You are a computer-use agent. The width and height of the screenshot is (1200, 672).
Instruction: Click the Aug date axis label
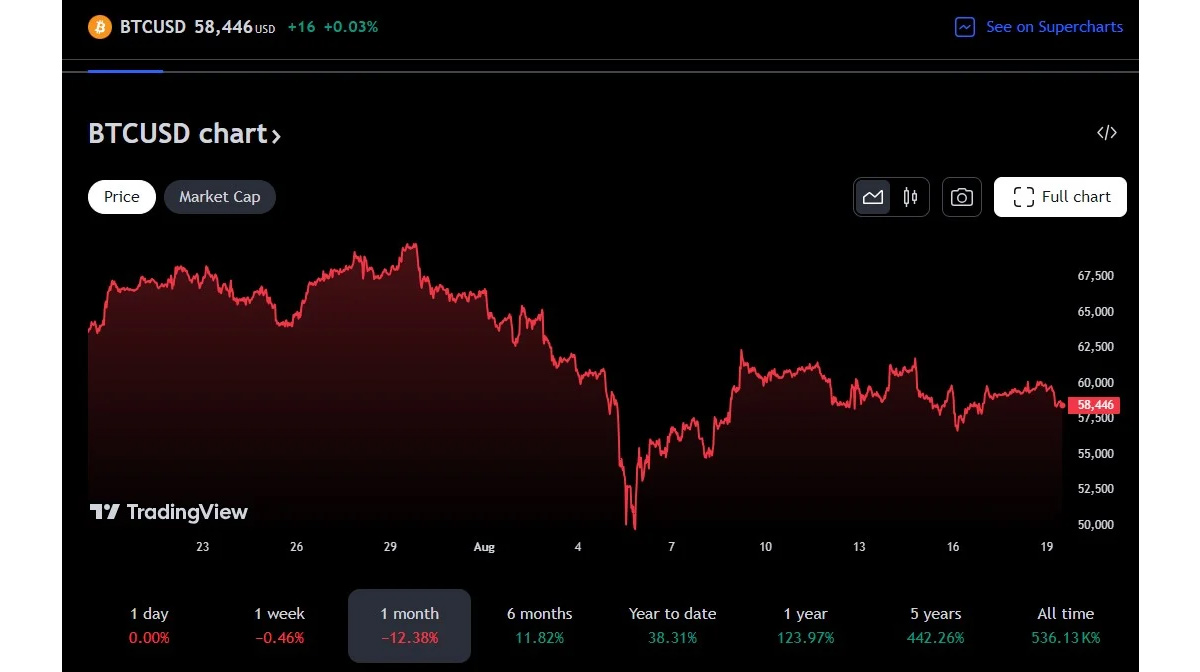tap(484, 547)
